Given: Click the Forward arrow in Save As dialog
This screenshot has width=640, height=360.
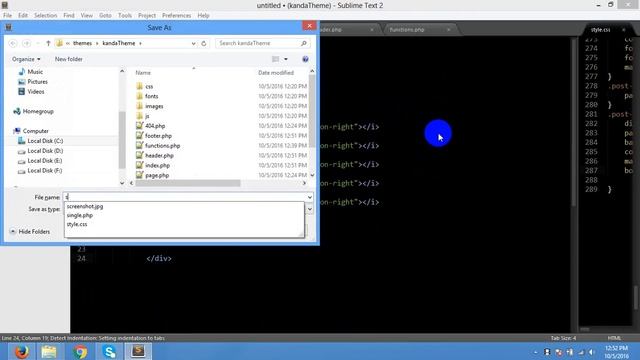Looking at the screenshot, I should click(27, 43).
